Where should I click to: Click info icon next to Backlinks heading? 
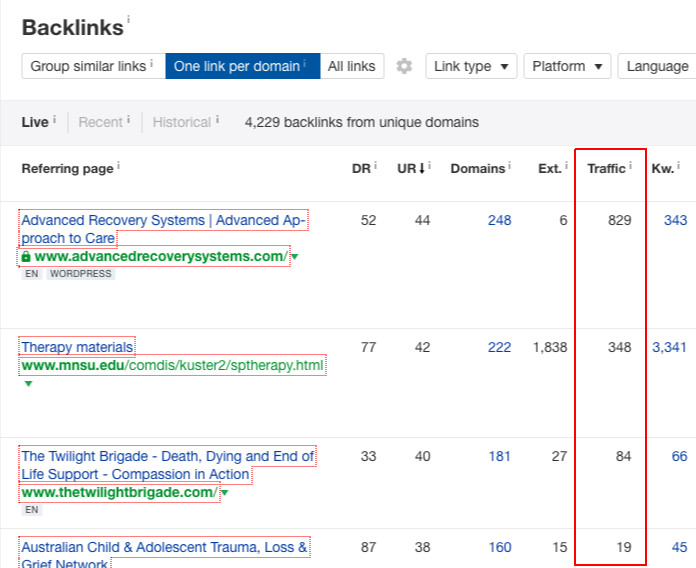click(128, 20)
